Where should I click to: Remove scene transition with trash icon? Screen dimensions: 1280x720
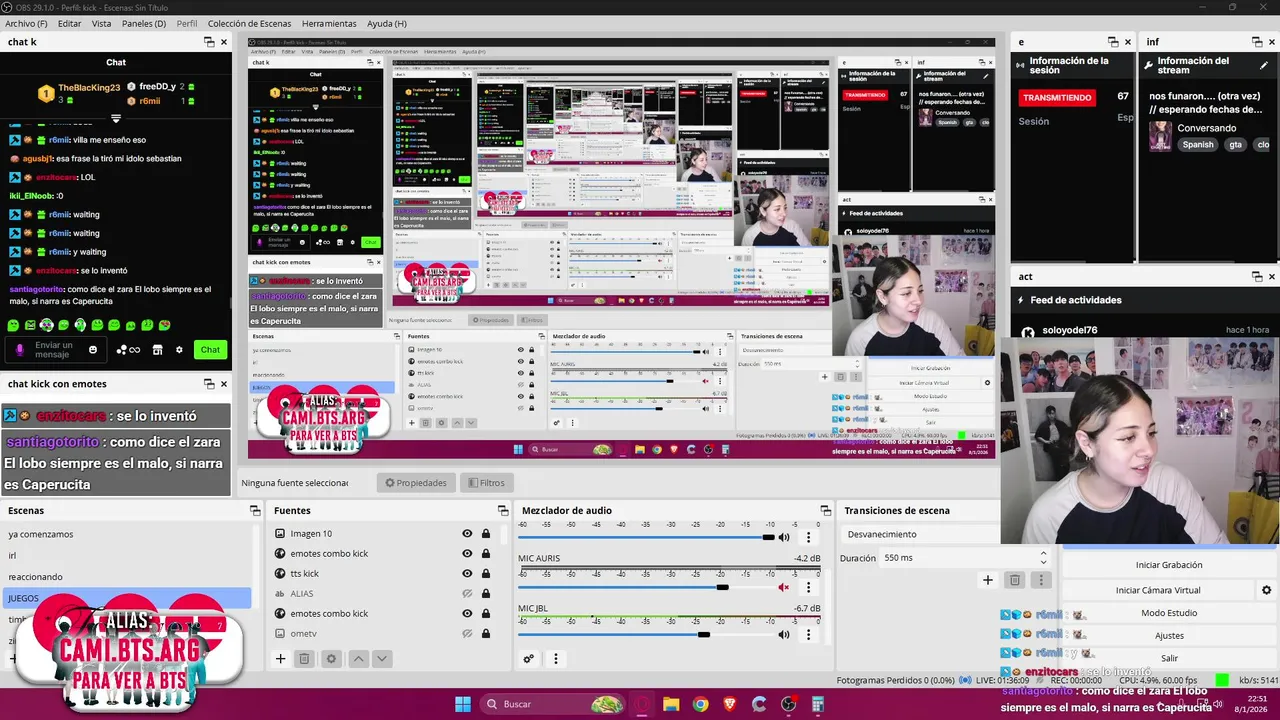[x=1015, y=580]
